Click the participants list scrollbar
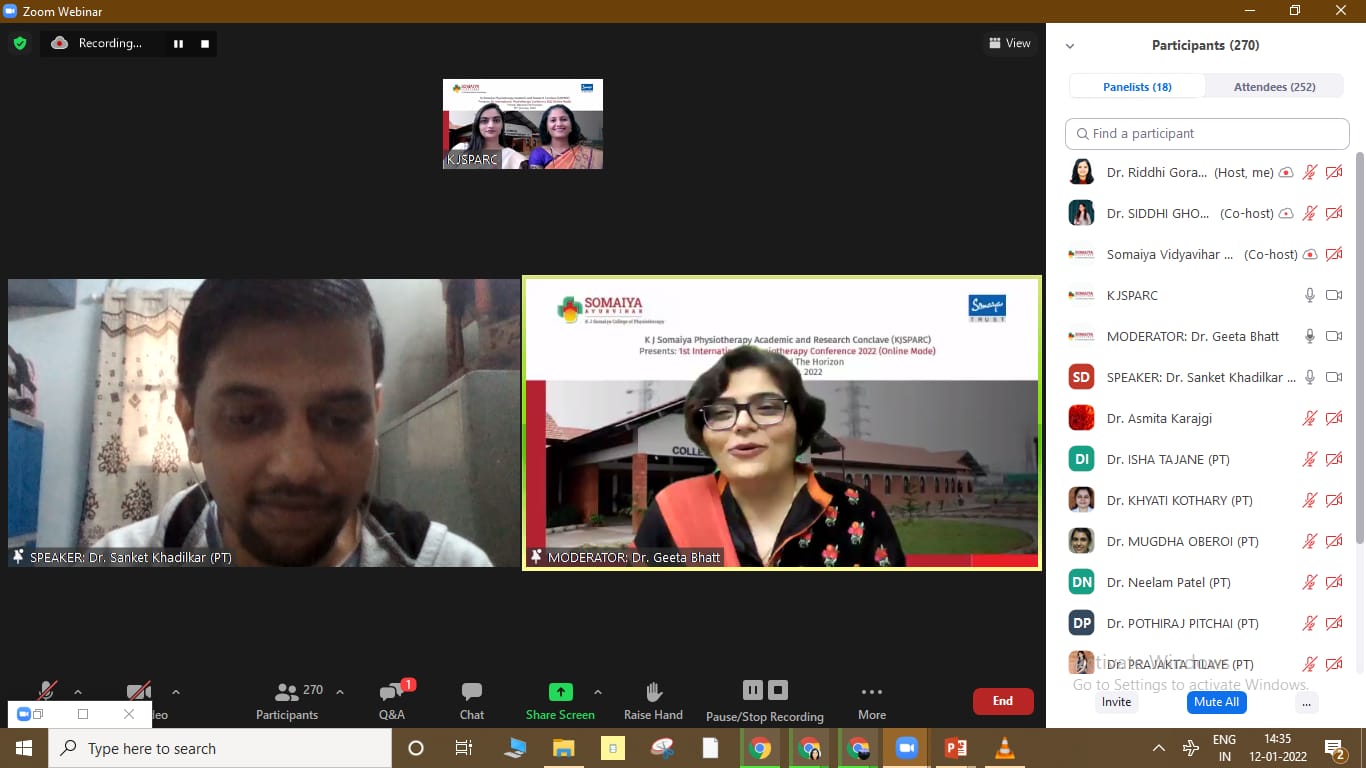Screen dimensions: 1366x768 click(x=1359, y=347)
